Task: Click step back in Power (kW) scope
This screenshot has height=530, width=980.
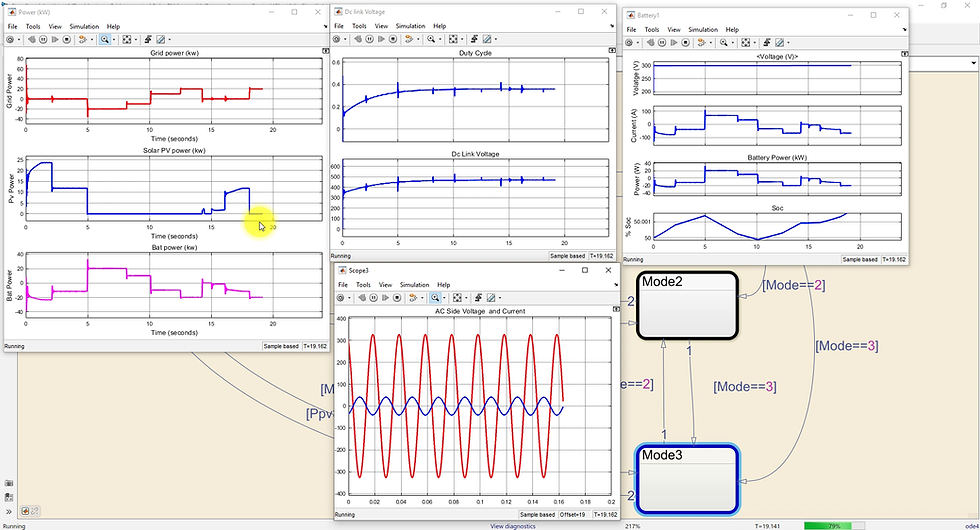Action: tap(31, 39)
